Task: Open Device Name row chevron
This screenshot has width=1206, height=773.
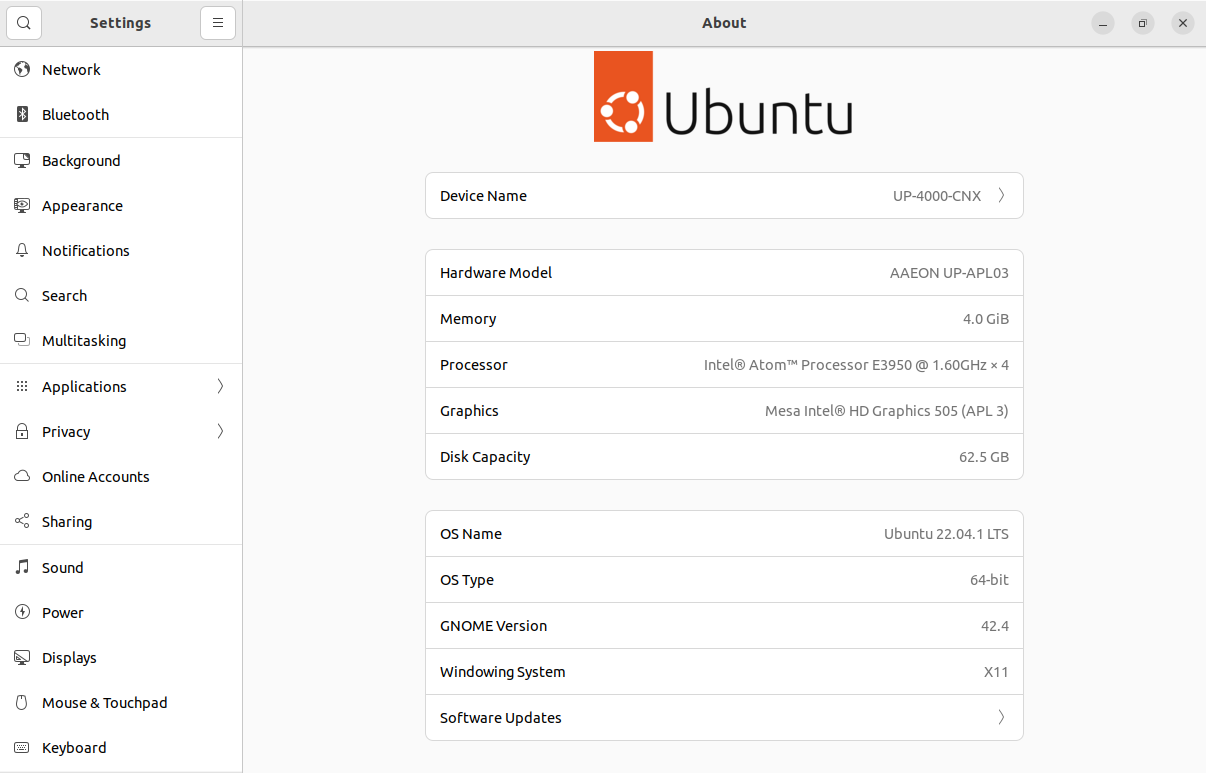Action: click(x=1001, y=196)
